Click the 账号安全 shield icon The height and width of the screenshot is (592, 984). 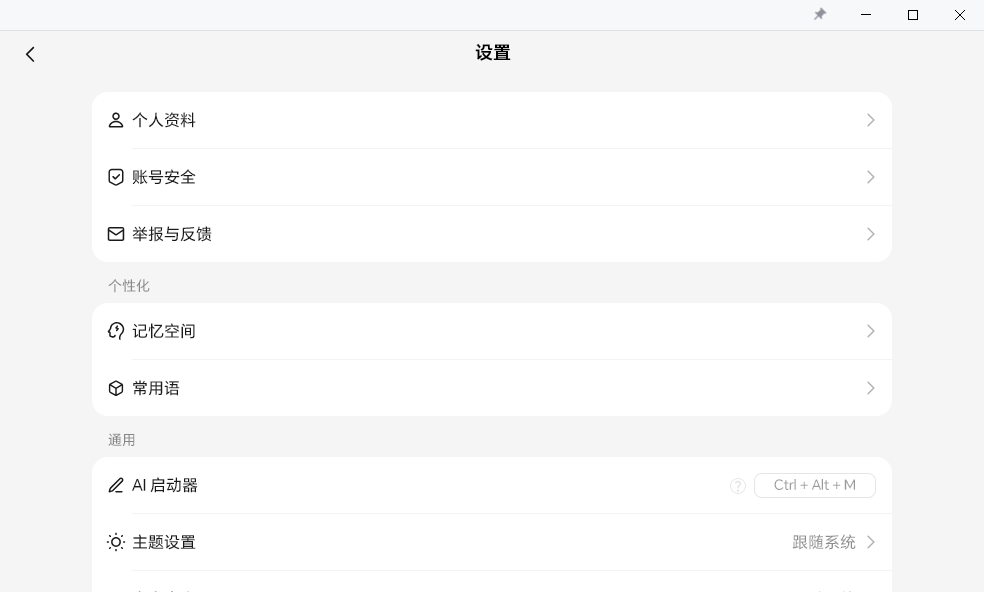116,177
